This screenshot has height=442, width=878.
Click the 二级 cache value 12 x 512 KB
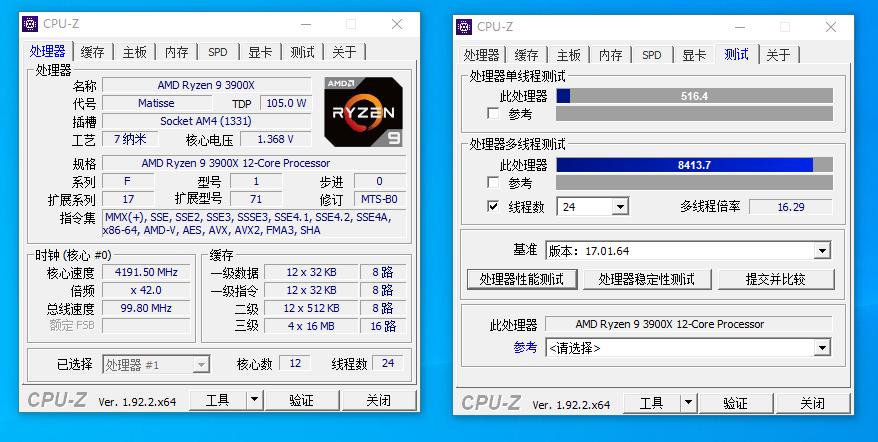311,308
